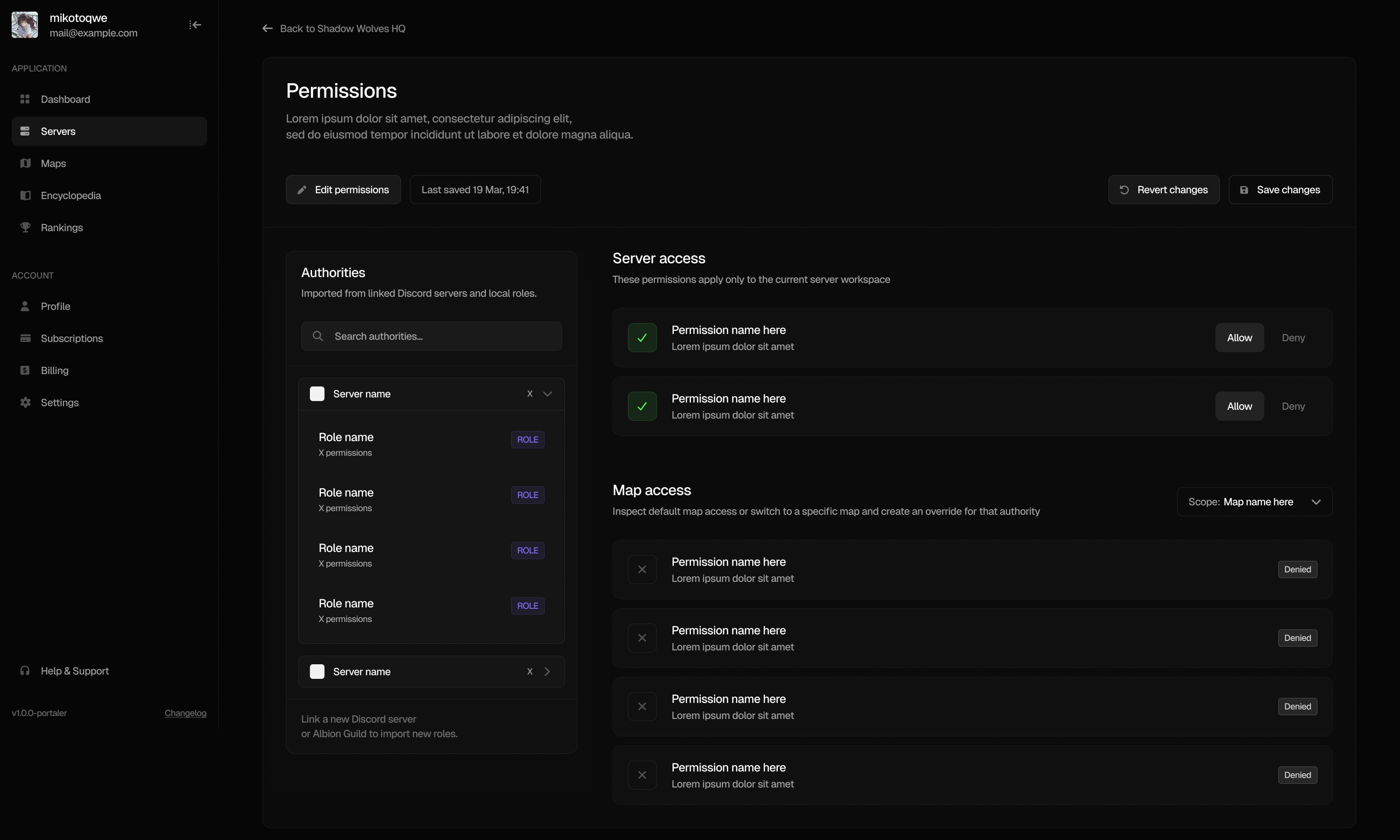Click the revert arrow icon
This screenshot has height=840, width=1400.
(1124, 190)
